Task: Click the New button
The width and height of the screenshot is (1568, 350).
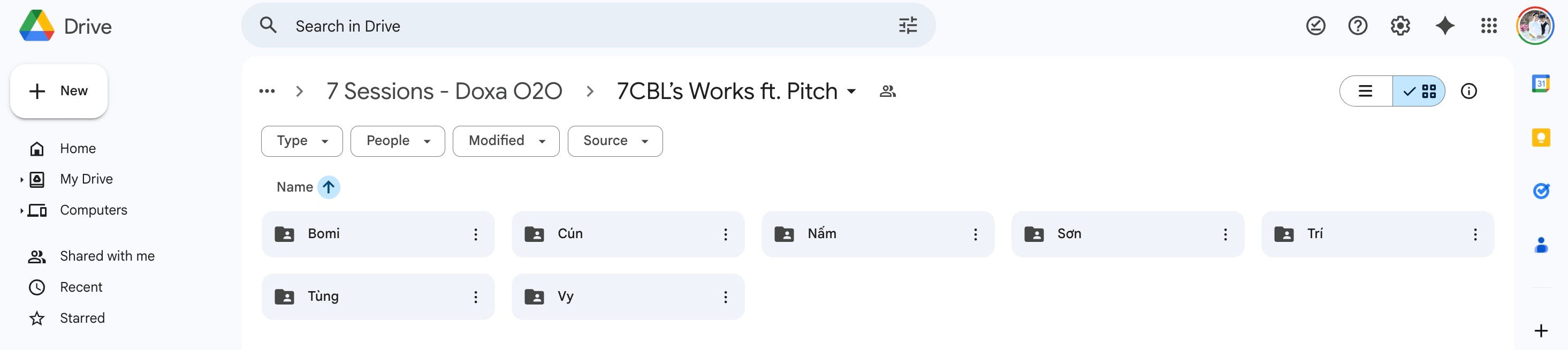Action: tap(59, 92)
